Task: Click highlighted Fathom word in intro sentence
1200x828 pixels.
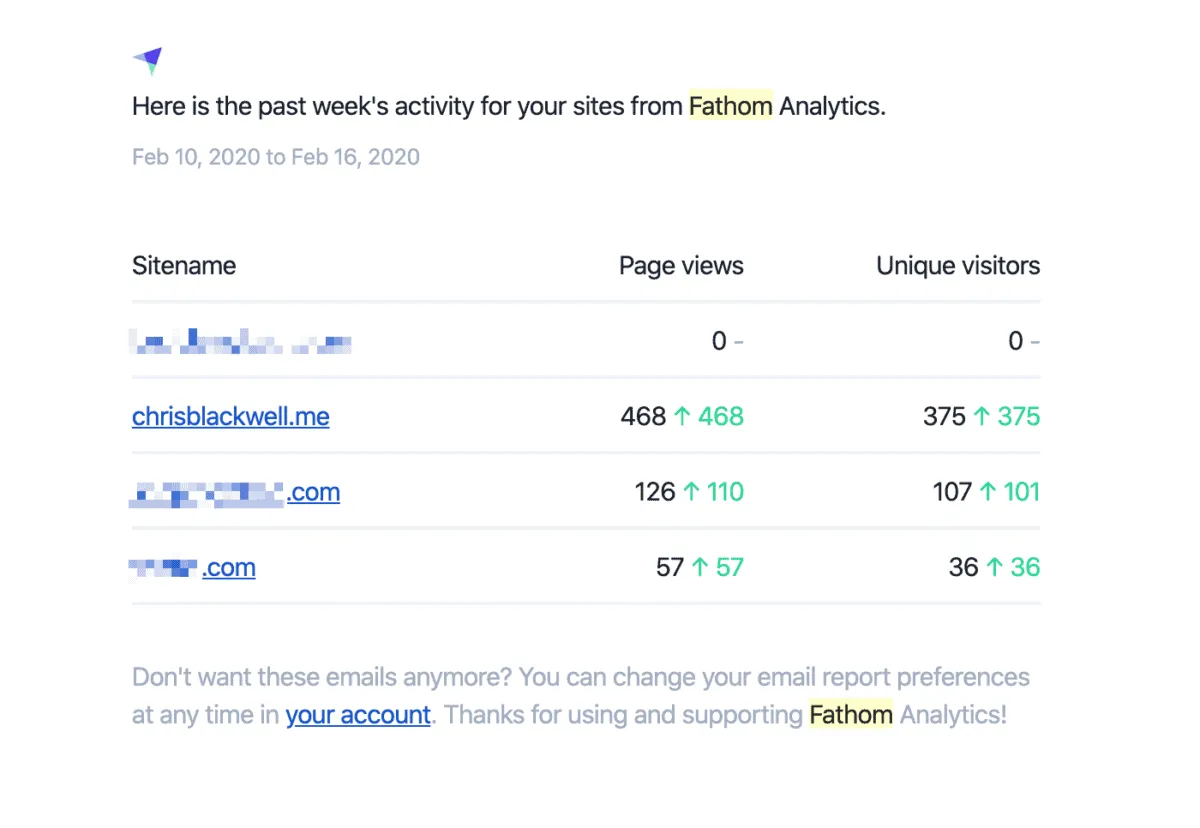Action: tap(730, 106)
